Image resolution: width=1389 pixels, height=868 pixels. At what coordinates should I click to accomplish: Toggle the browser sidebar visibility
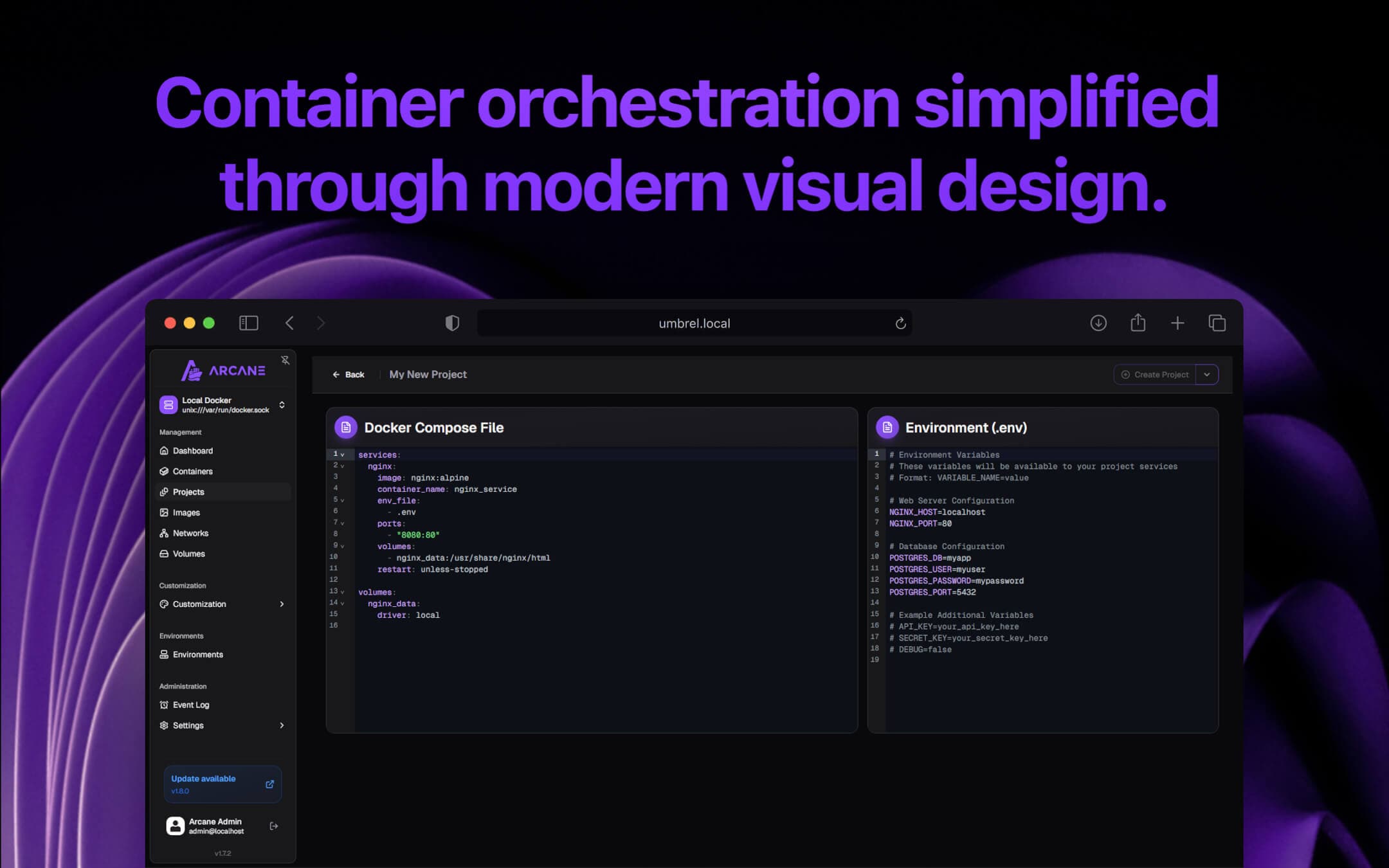pos(248,322)
